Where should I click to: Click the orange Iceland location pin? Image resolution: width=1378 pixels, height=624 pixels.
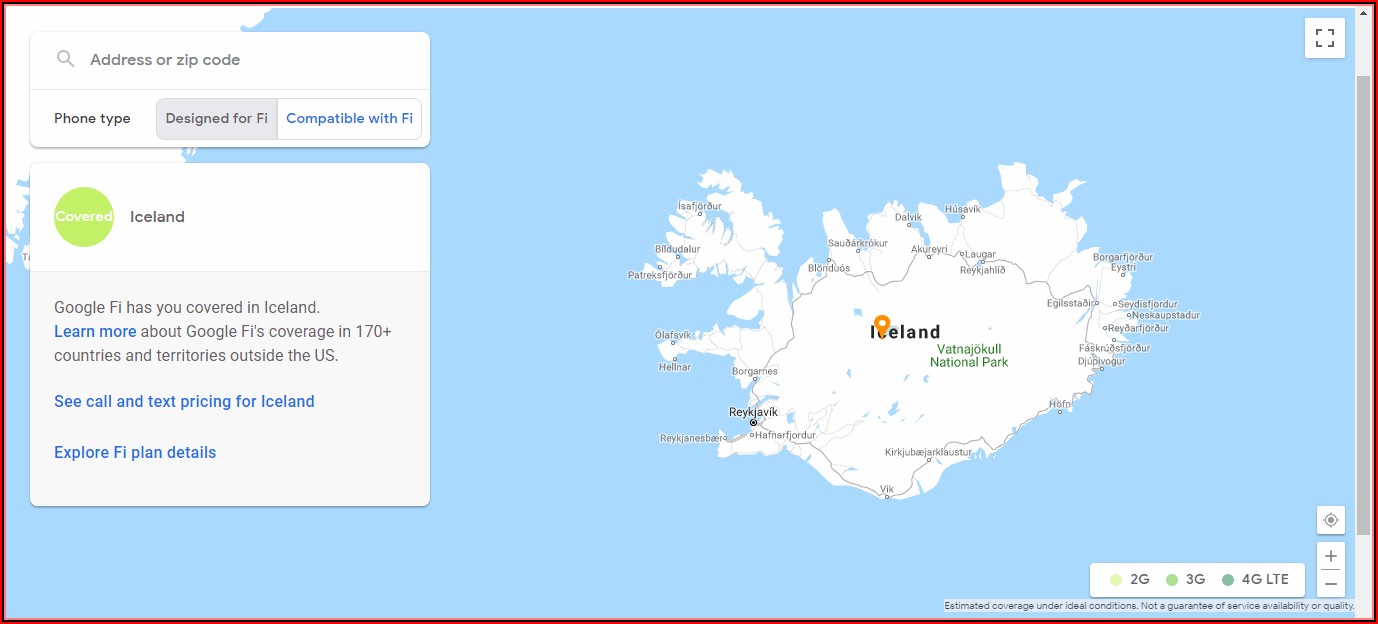[x=881, y=326]
